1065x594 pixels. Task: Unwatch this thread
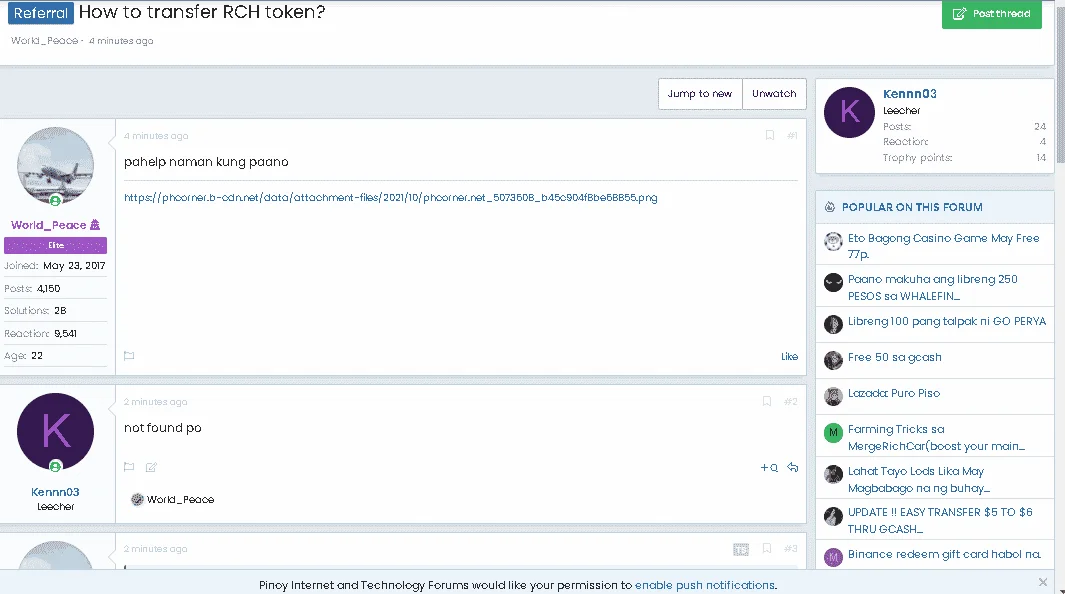click(x=774, y=94)
